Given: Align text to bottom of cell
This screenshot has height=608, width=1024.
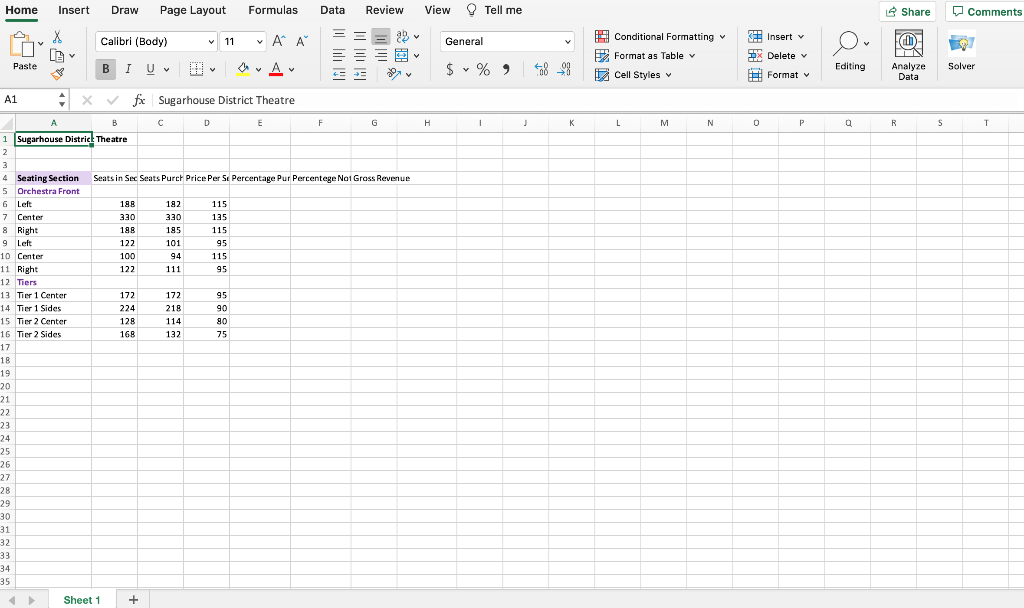Looking at the screenshot, I should coord(381,37).
